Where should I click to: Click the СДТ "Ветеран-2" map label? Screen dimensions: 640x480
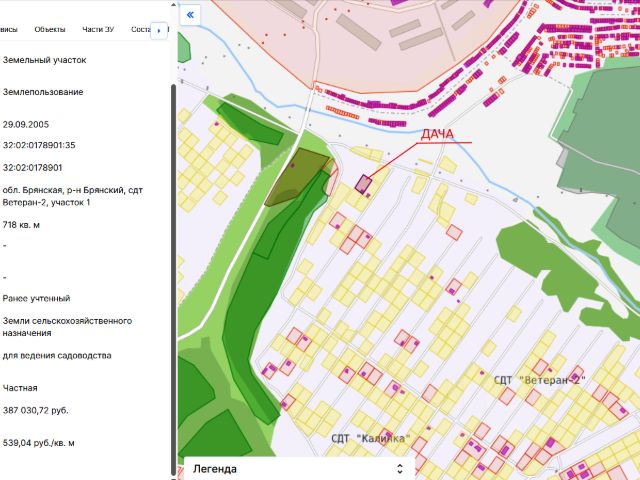539,380
